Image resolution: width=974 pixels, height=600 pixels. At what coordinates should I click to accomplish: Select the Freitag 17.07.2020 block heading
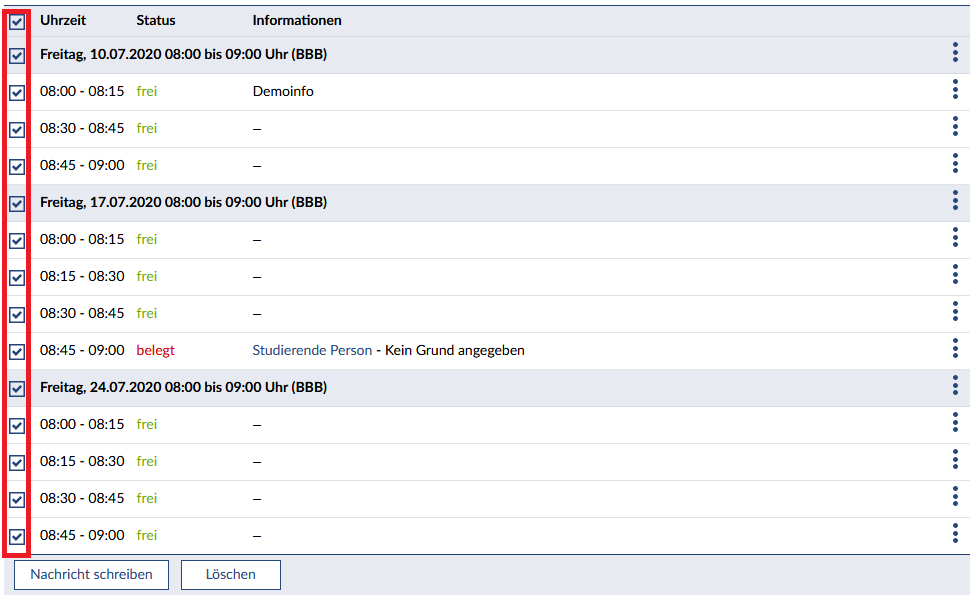pos(183,202)
